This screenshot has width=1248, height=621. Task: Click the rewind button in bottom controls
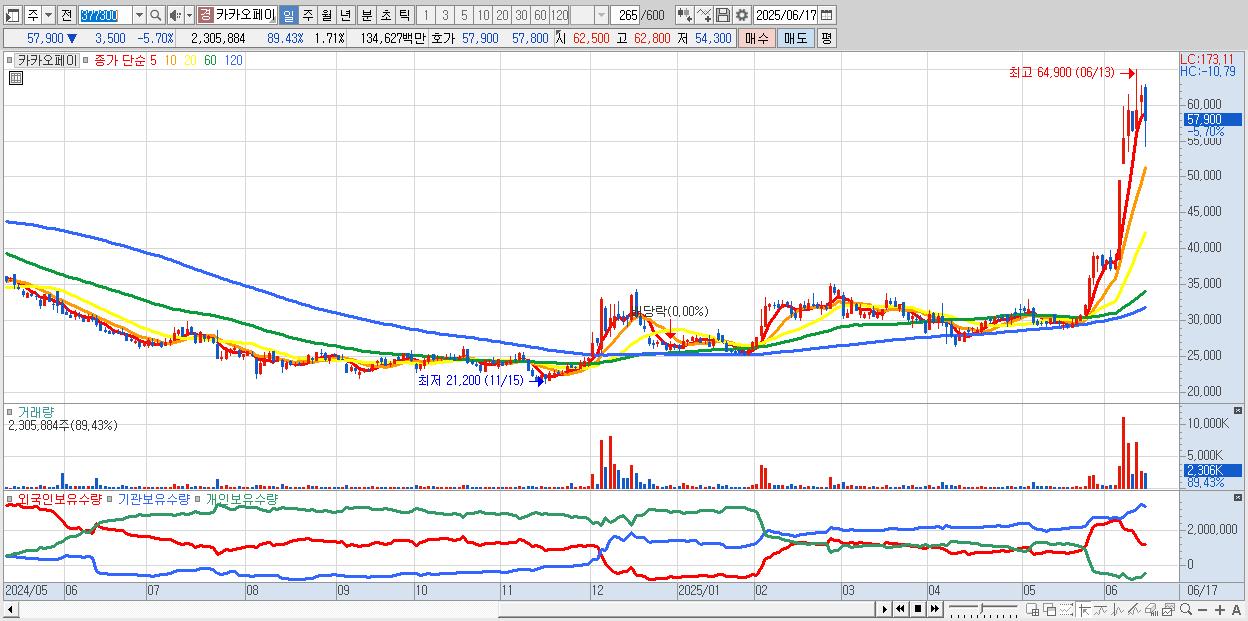tap(900, 609)
